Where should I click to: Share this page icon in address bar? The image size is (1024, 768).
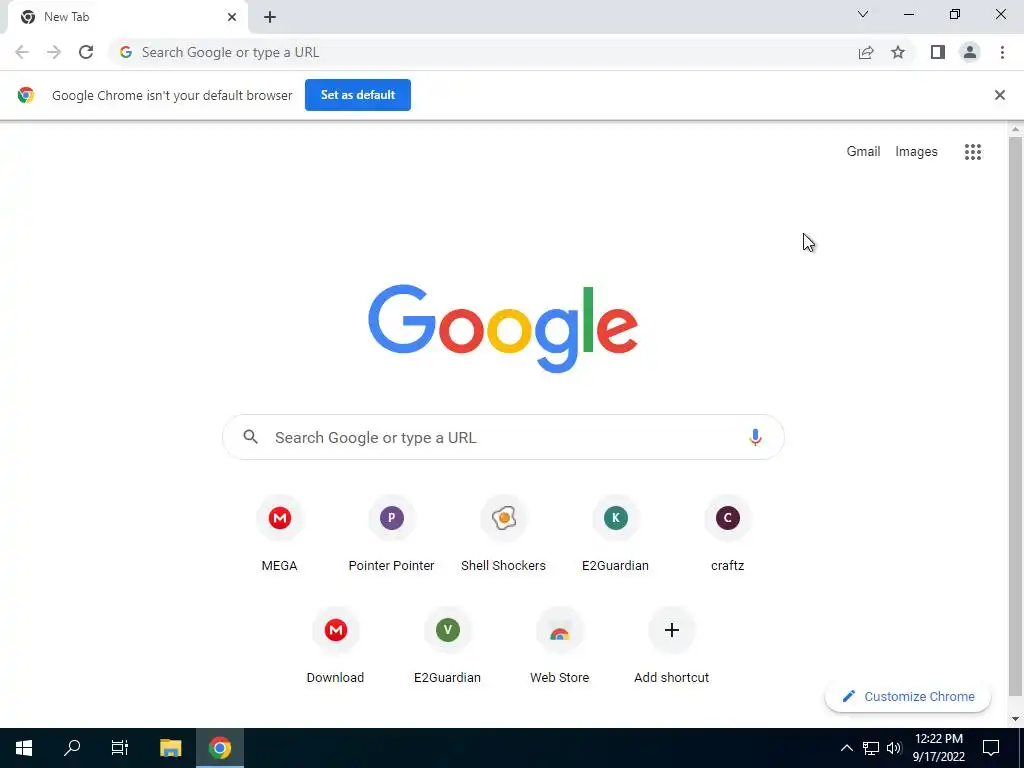(866, 52)
